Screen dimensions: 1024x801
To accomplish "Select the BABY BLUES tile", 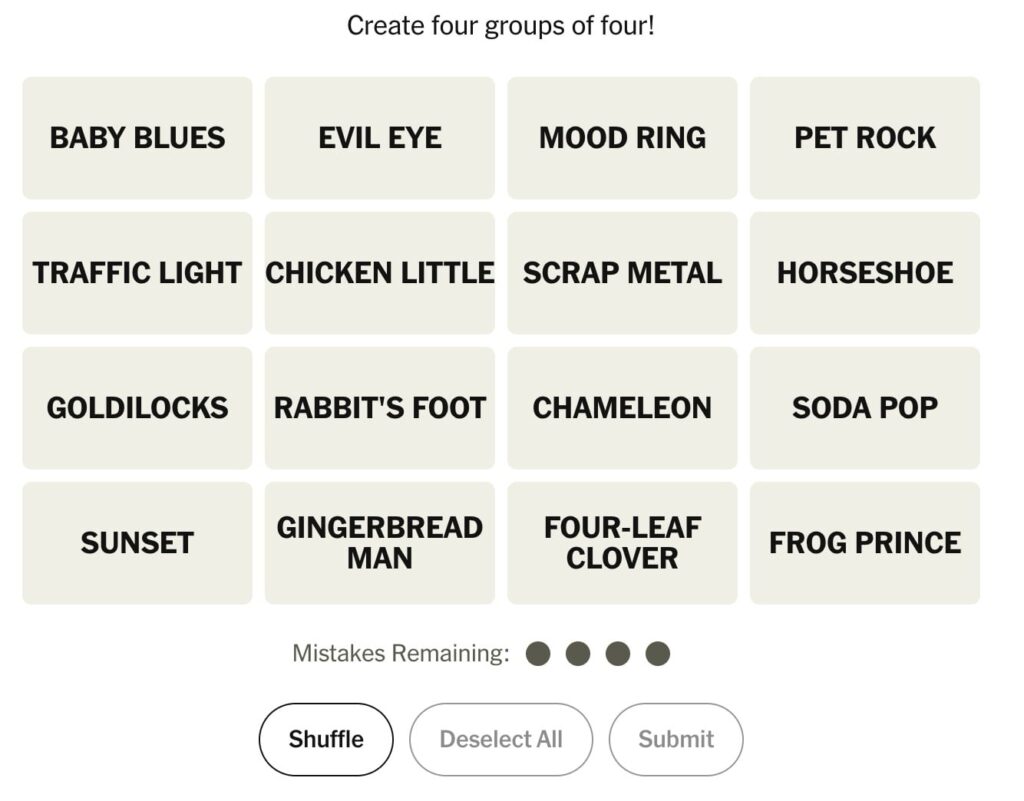I will [137, 138].
